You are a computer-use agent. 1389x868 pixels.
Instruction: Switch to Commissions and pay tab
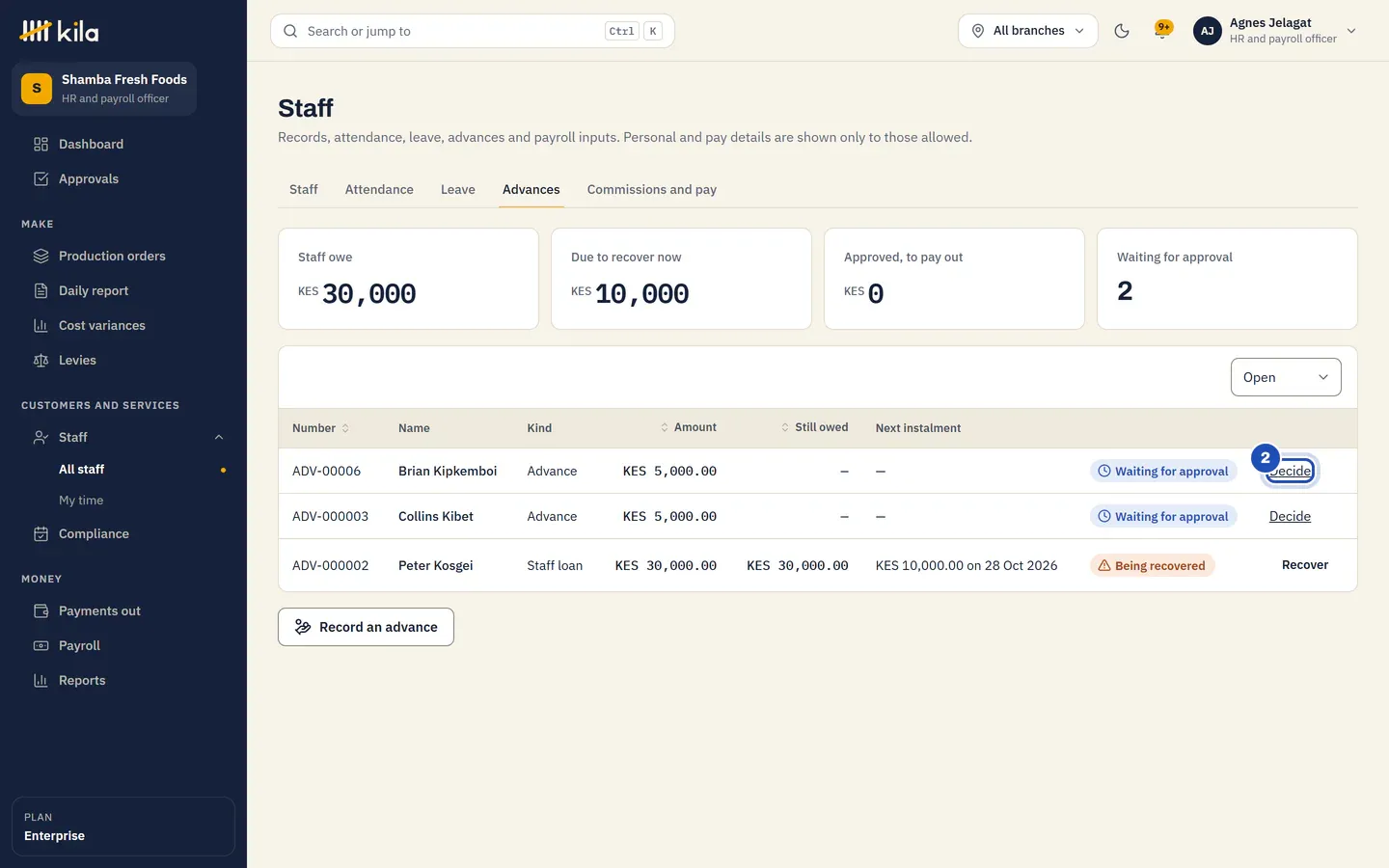[x=652, y=189]
